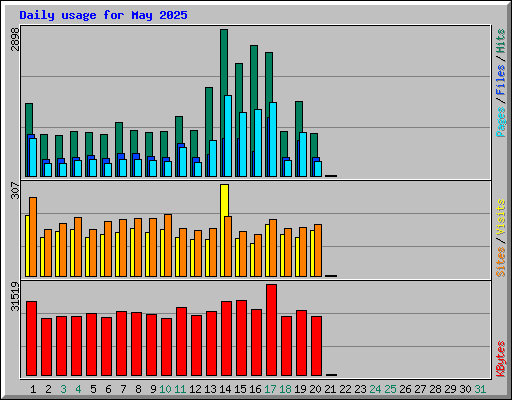Select day 19 on the date axis
This screenshot has width=512, height=400.
300,389
